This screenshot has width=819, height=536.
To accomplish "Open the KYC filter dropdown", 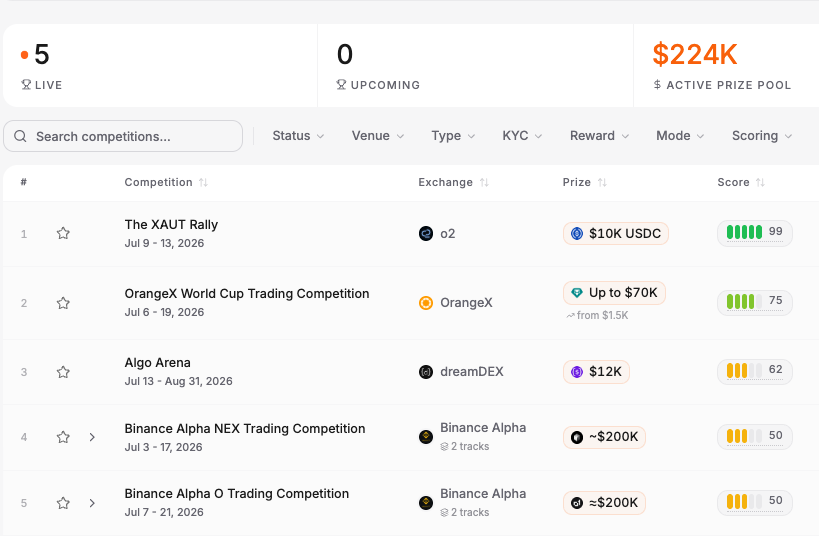I will (x=522, y=136).
